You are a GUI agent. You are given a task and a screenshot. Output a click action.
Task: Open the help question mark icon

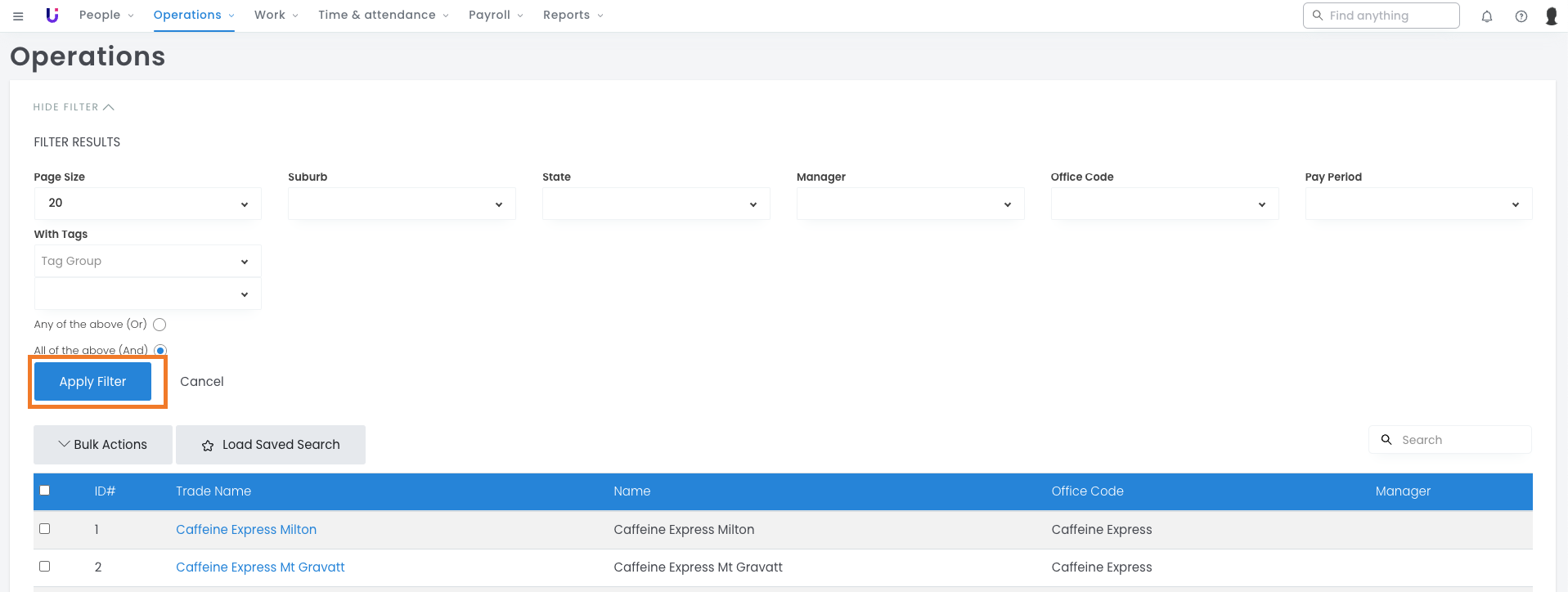coord(1521,16)
